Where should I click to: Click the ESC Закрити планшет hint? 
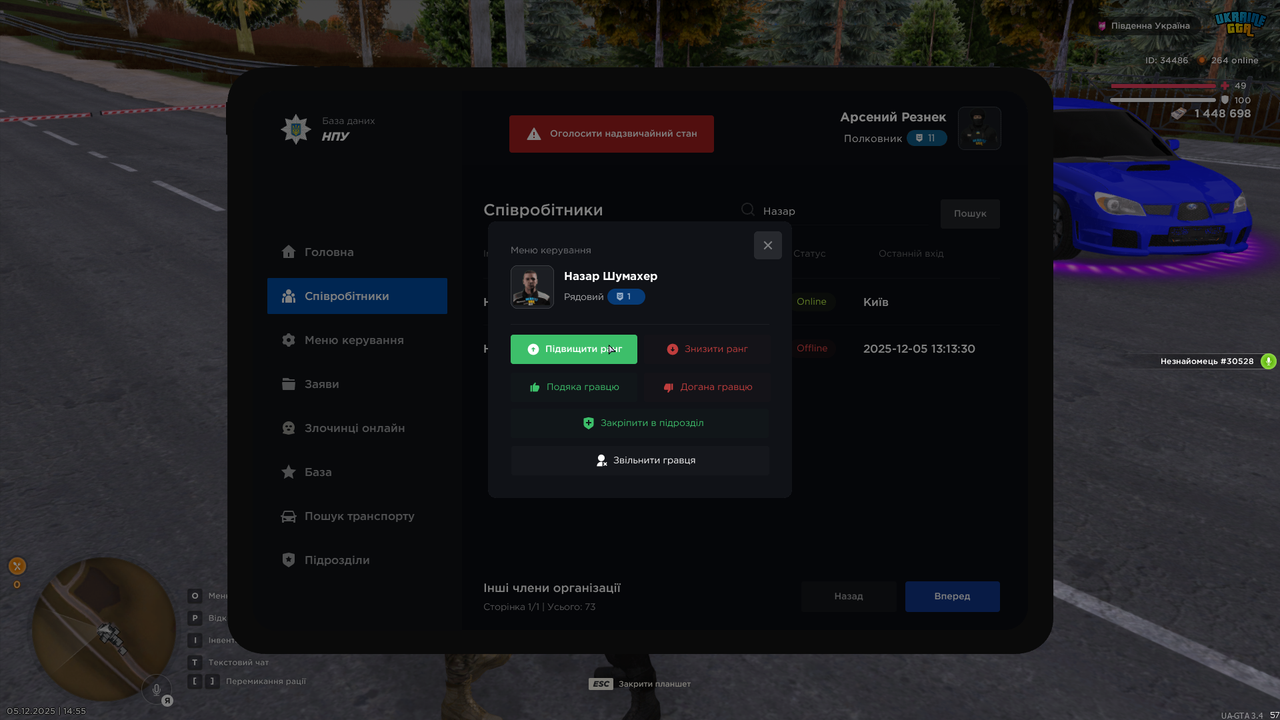(x=640, y=684)
